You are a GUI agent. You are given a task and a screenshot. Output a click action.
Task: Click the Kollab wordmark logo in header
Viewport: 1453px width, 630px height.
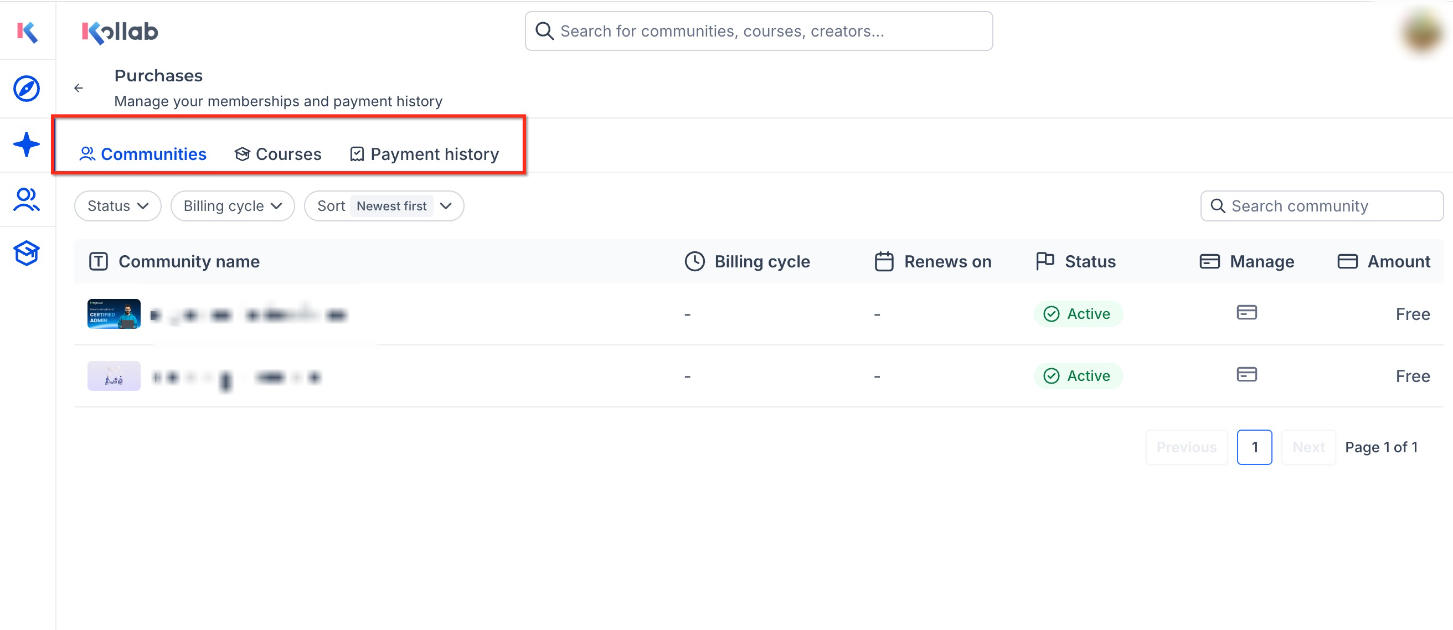[x=120, y=32]
